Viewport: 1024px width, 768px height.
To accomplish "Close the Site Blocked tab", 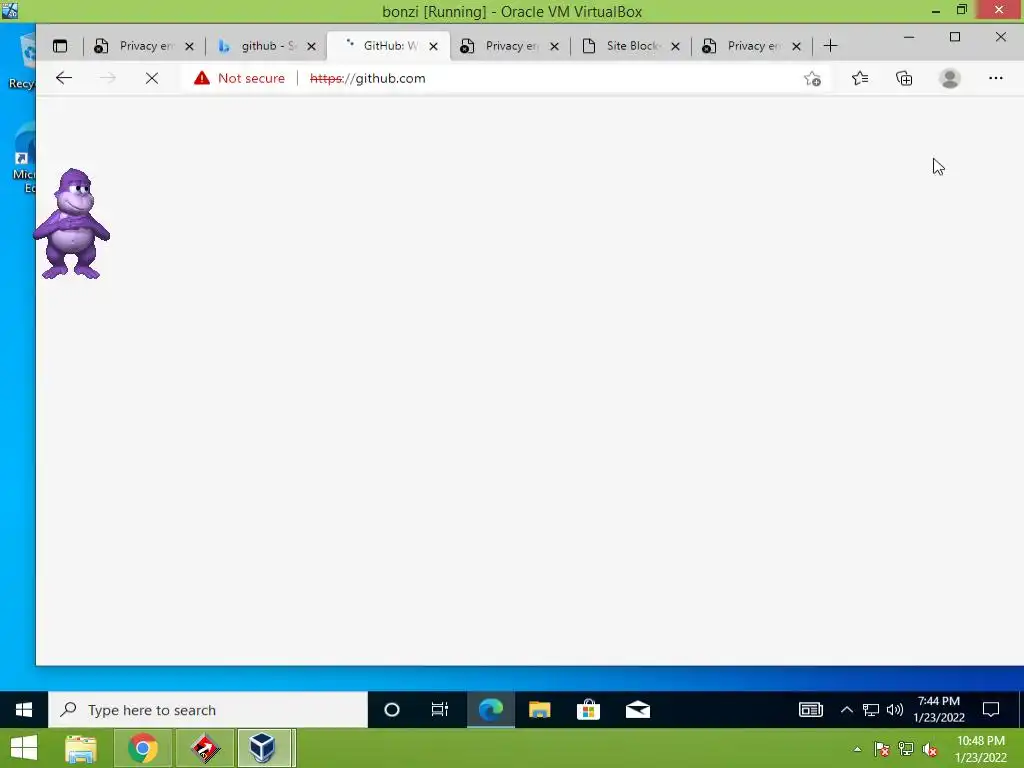I will click(675, 46).
